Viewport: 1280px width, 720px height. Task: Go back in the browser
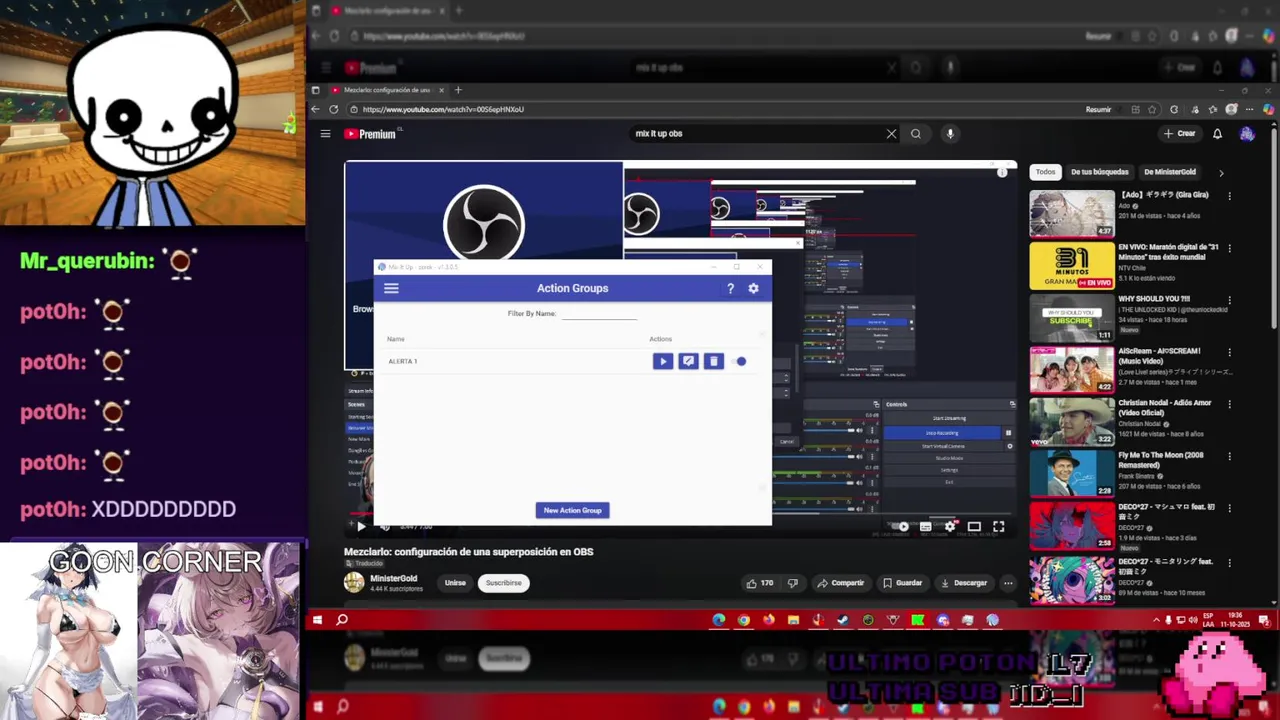click(315, 109)
